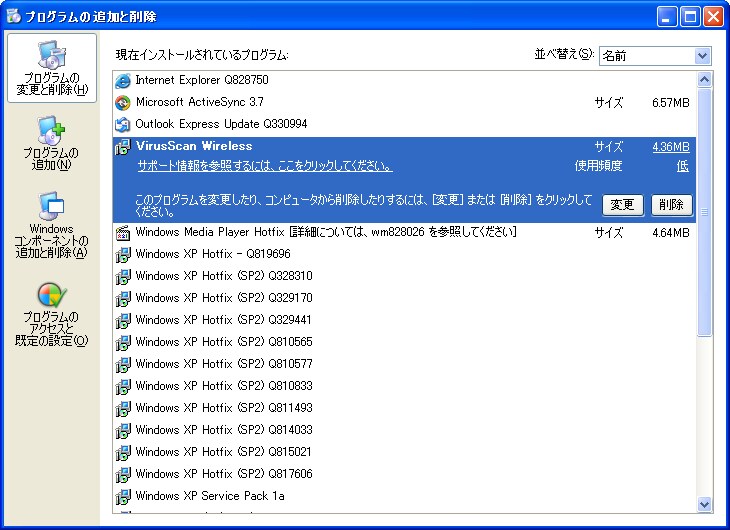The height and width of the screenshot is (530, 730).
Task: Click the icon beside Hotfix (SP2) Q811493
Action: pos(123,408)
